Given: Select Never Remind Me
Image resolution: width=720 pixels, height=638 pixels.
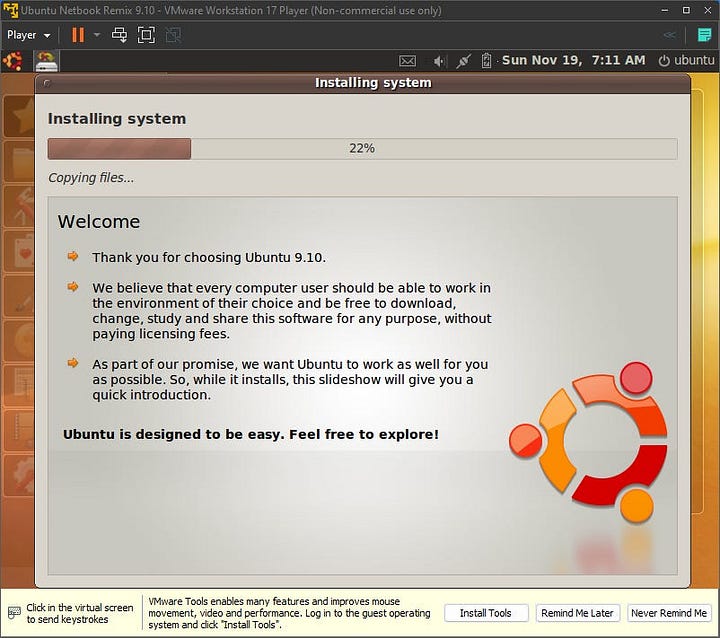Looking at the screenshot, I should click(x=669, y=613).
